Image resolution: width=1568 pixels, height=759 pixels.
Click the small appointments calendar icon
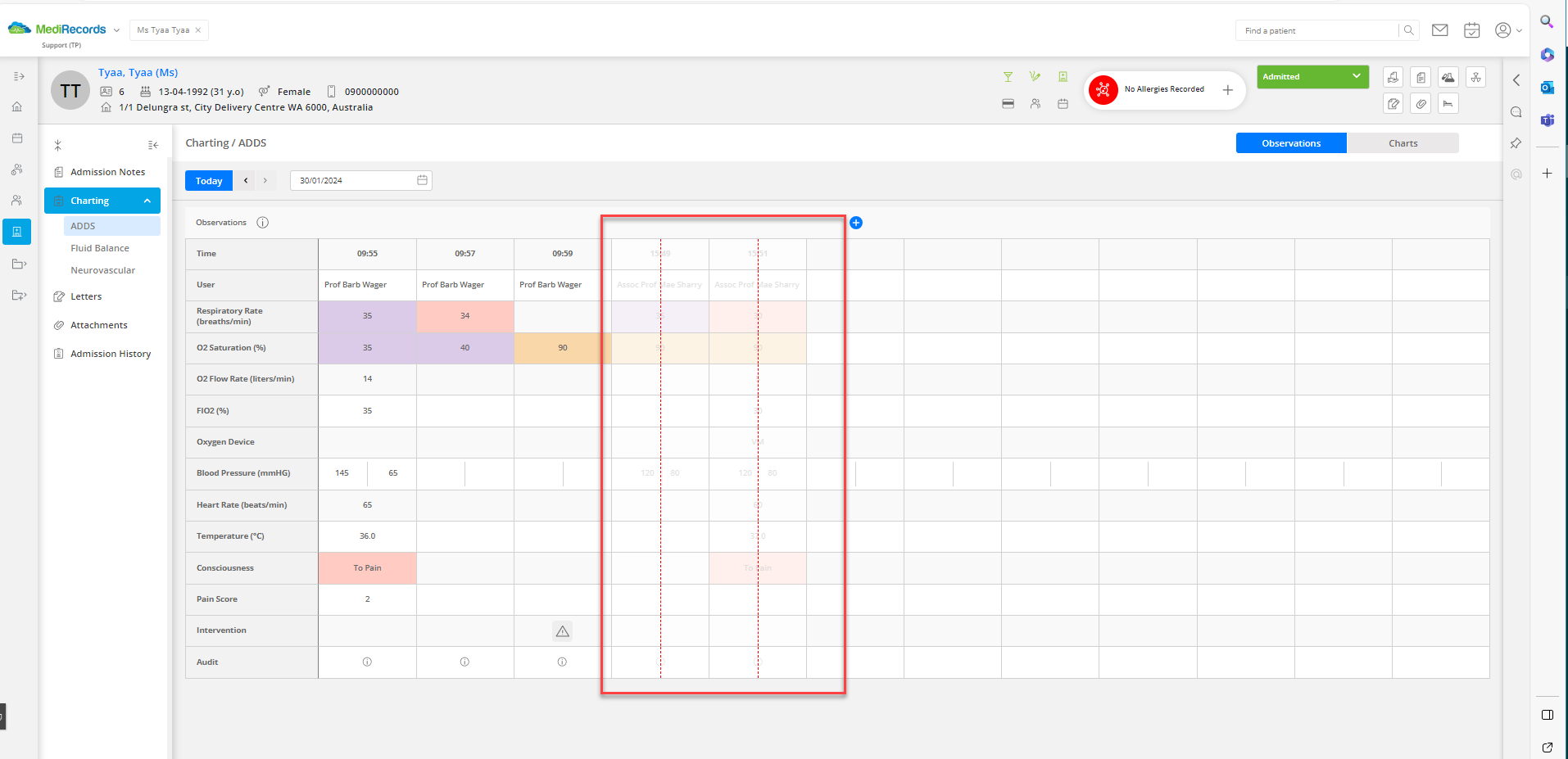(x=1063, y=104)
